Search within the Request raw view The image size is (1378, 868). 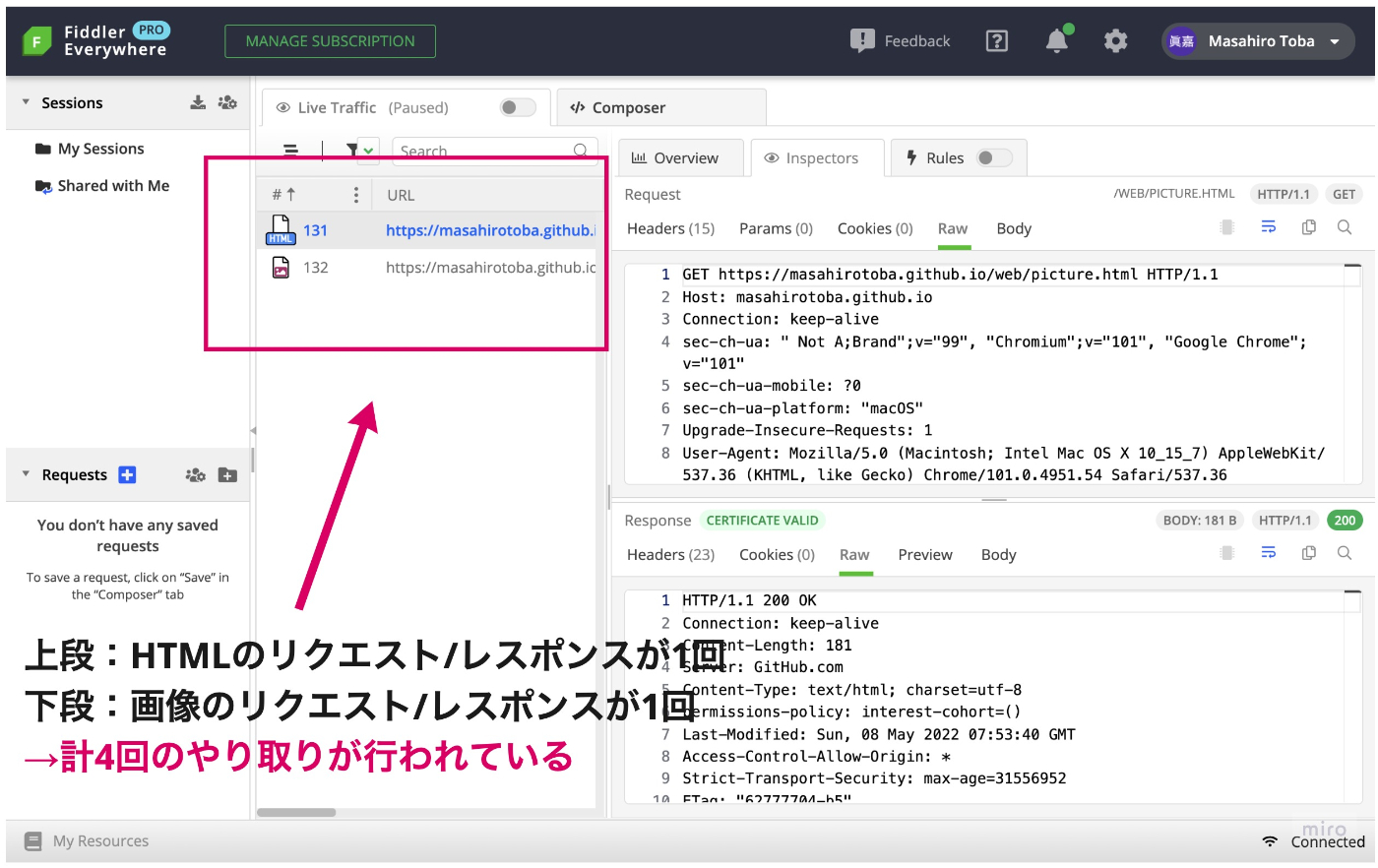click(1345, 227)
